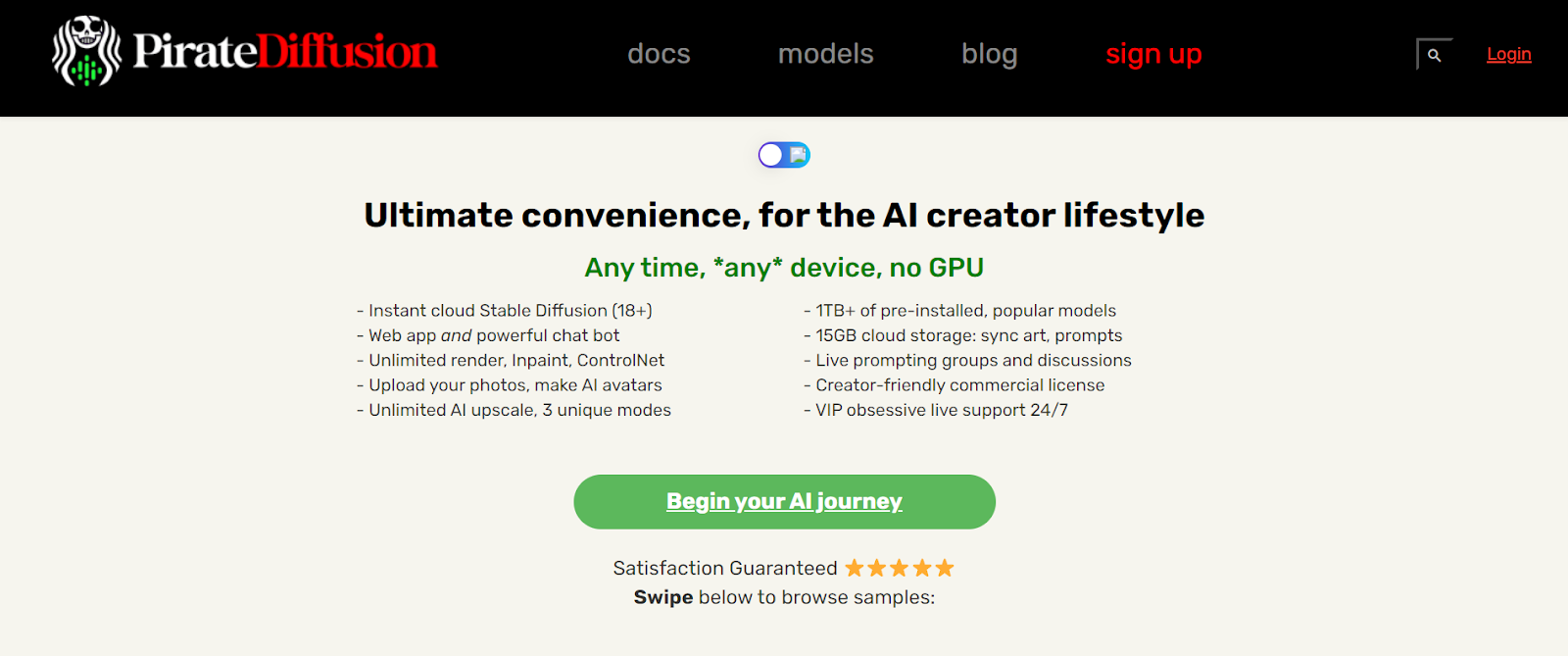Click the skull logo icon

coord(86,51)
